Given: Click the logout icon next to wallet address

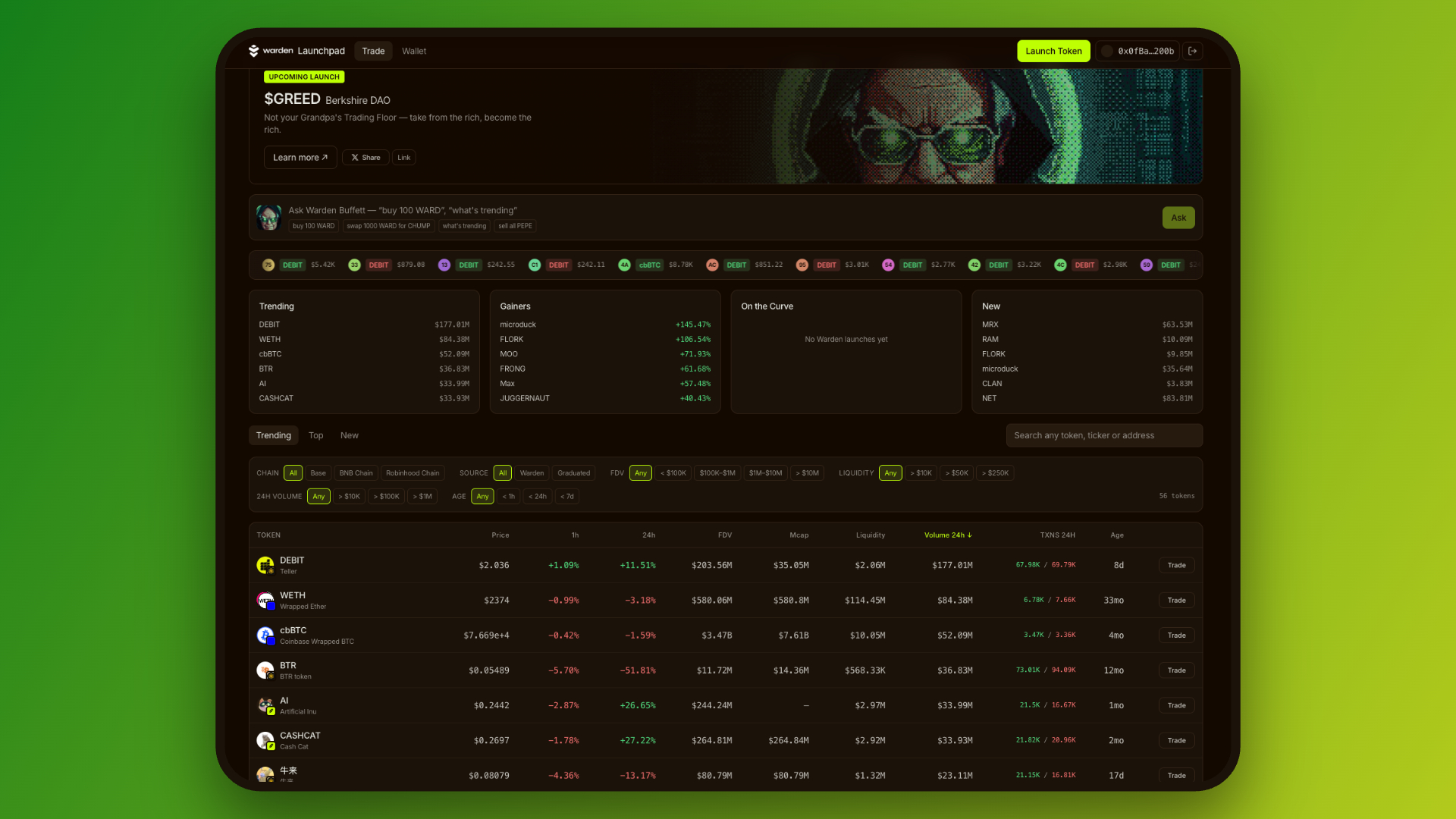Looking at the screenshot, I should tap(1193, 51).
